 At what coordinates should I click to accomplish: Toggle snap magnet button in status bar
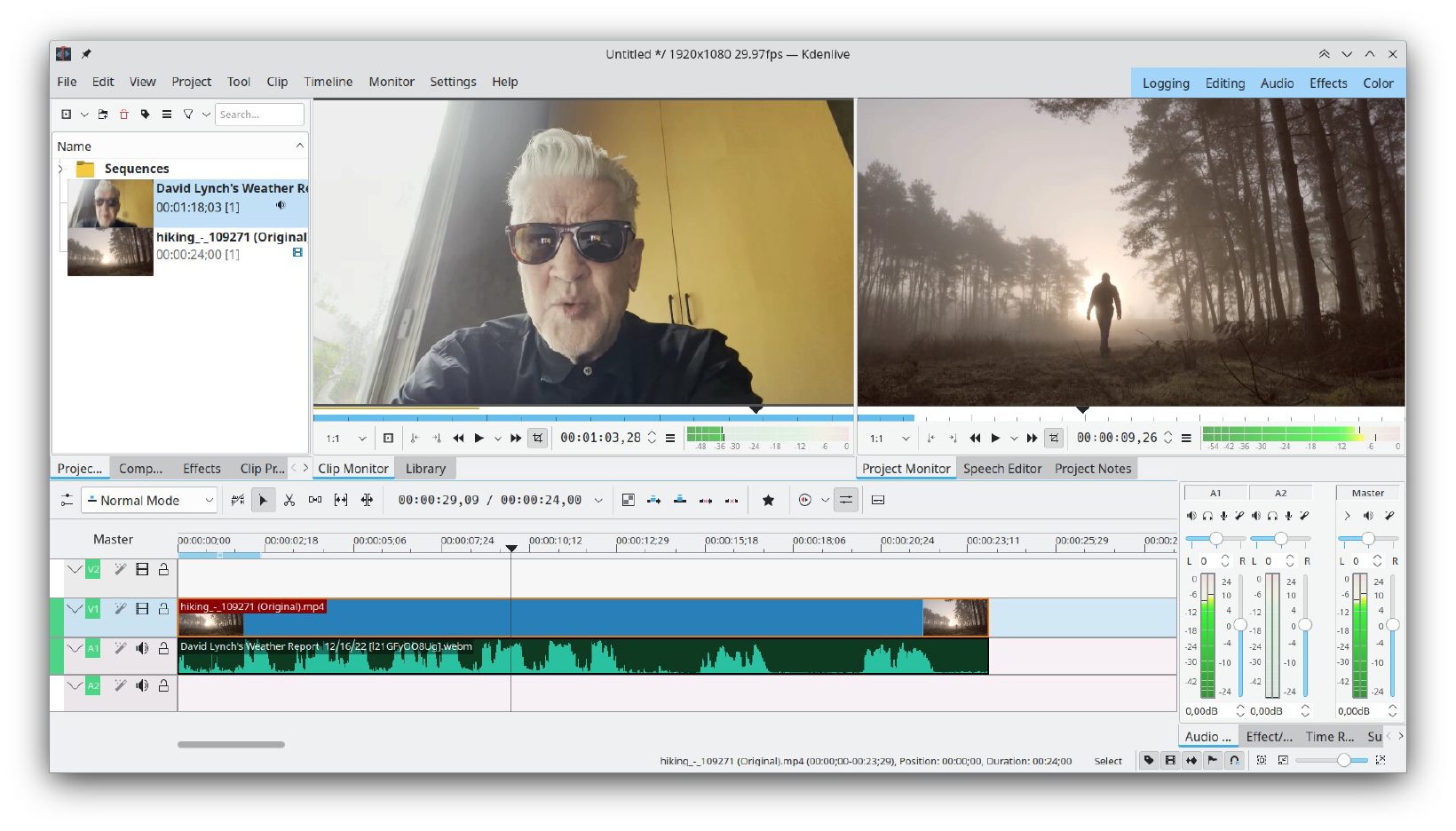[x=1234, y=761]
